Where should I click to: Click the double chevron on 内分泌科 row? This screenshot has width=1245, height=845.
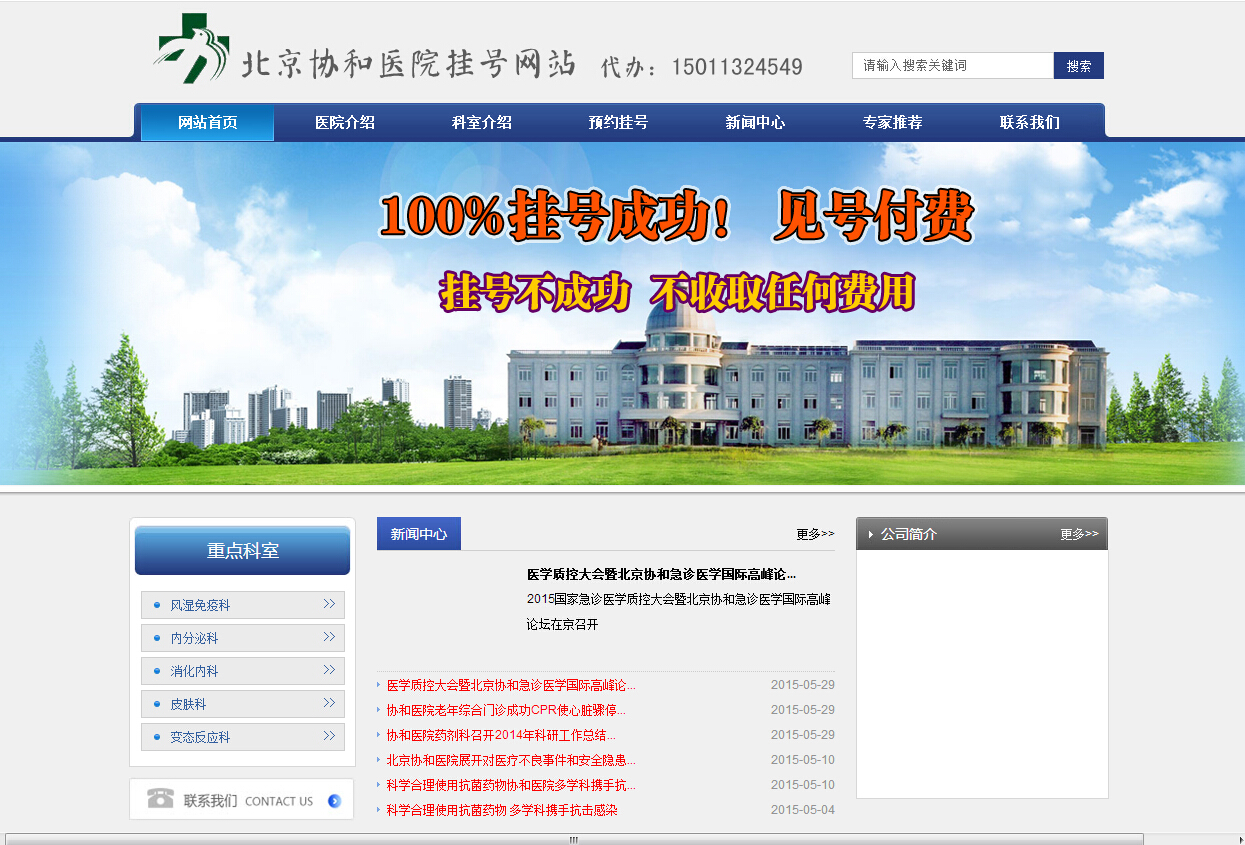[329, 637]
